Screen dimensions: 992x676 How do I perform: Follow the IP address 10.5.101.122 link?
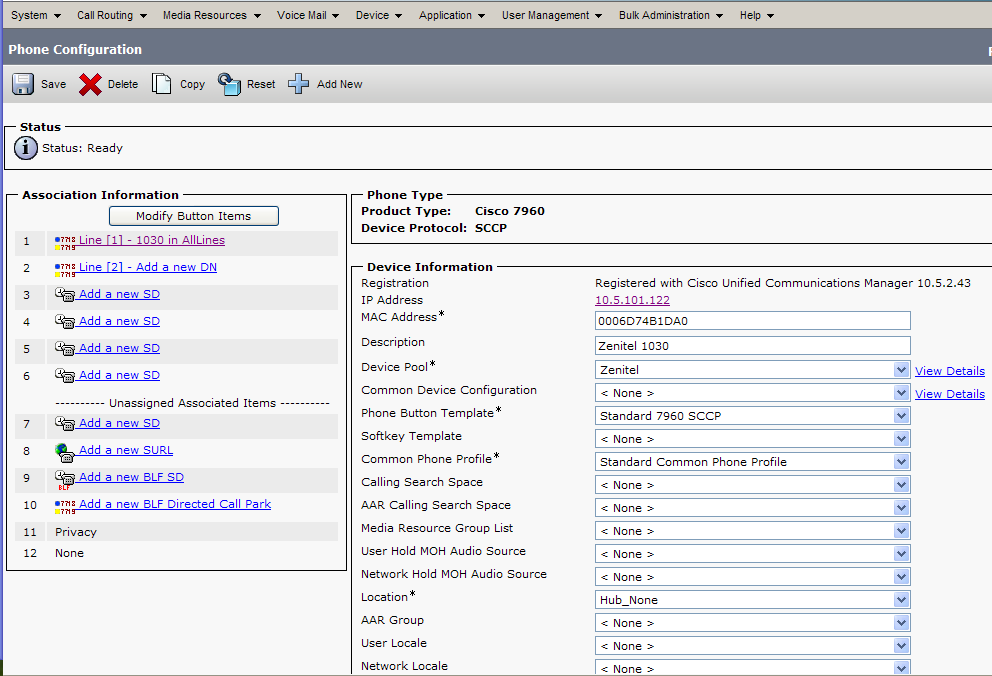[x=632, y=300]
